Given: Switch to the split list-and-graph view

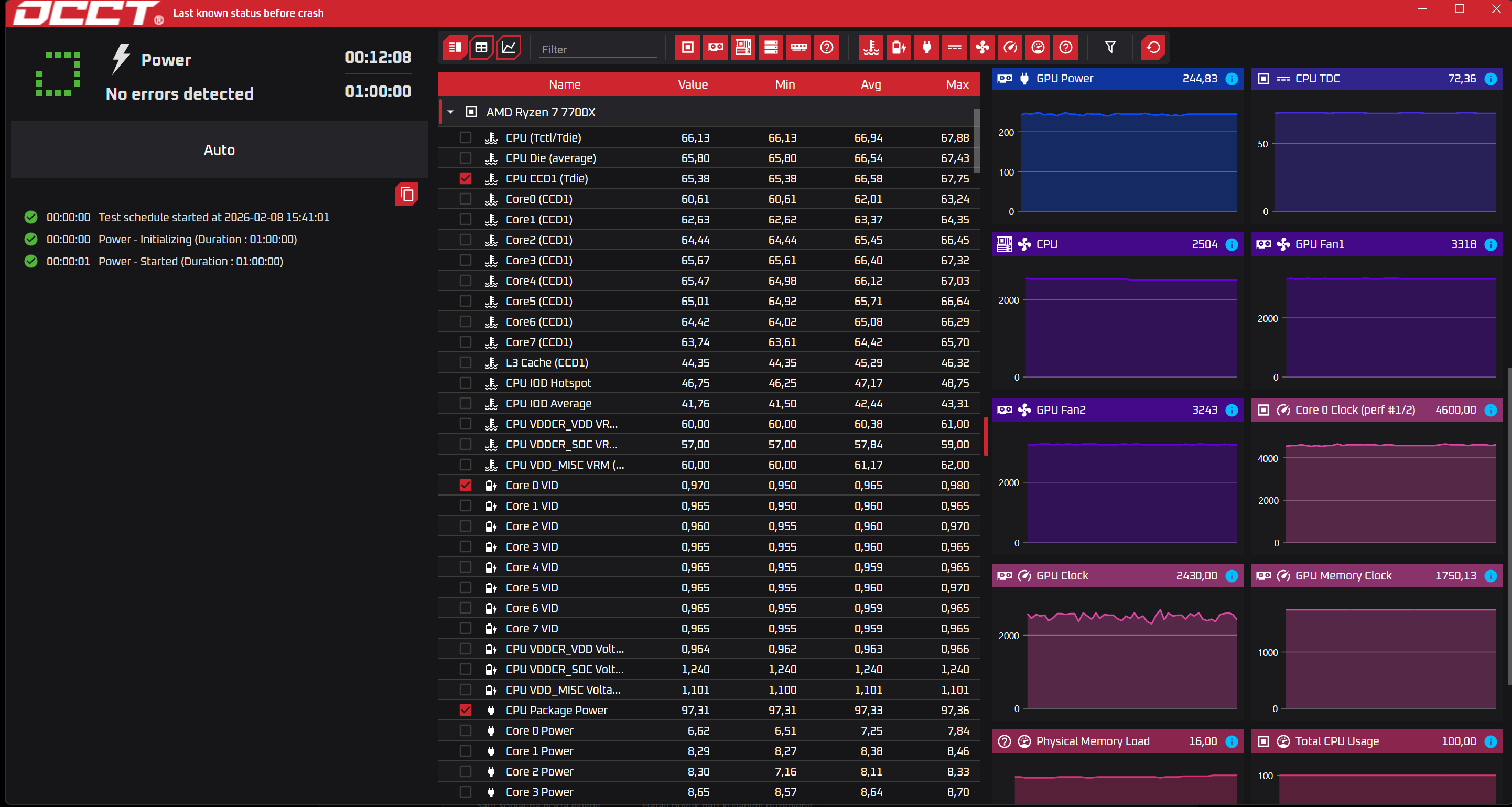Looking at the screenshot, I should pos(455,48).
